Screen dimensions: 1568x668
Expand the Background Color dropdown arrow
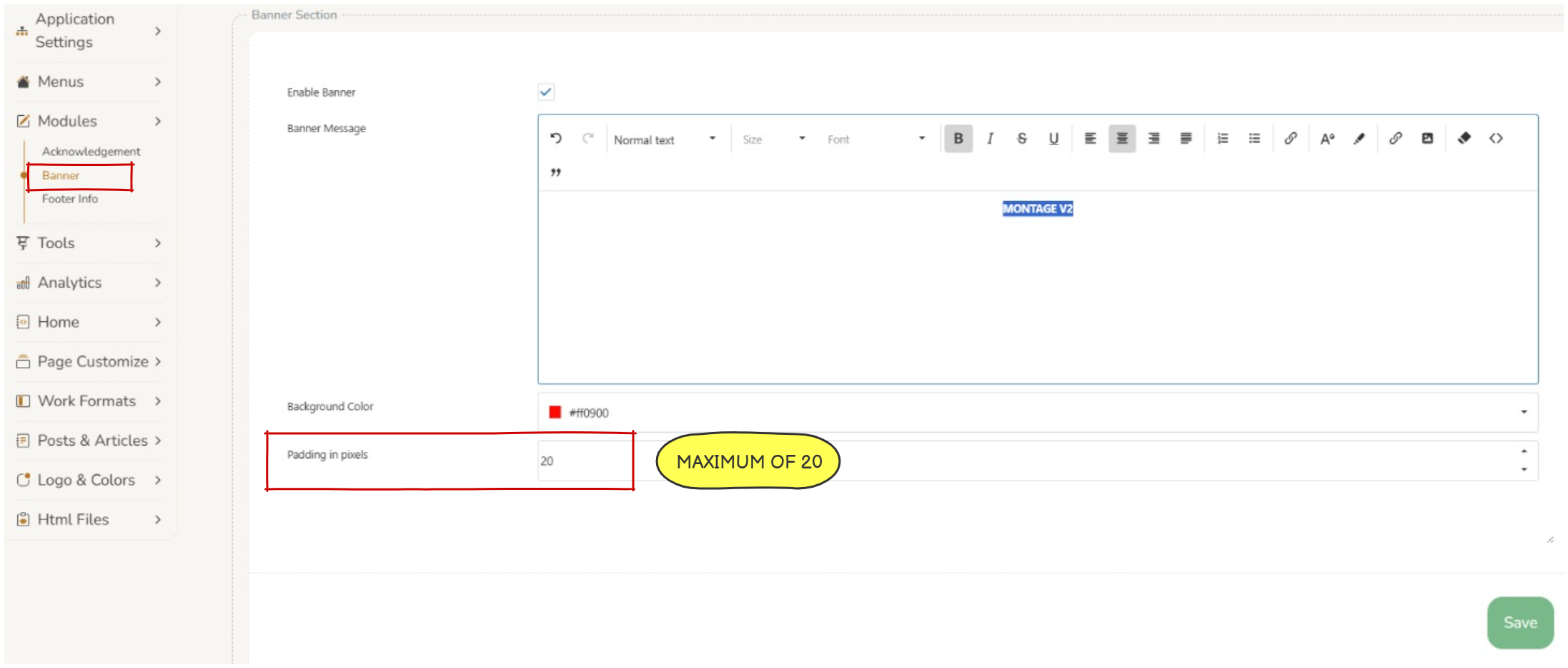pyautogui.click(x=1524, y=412)
